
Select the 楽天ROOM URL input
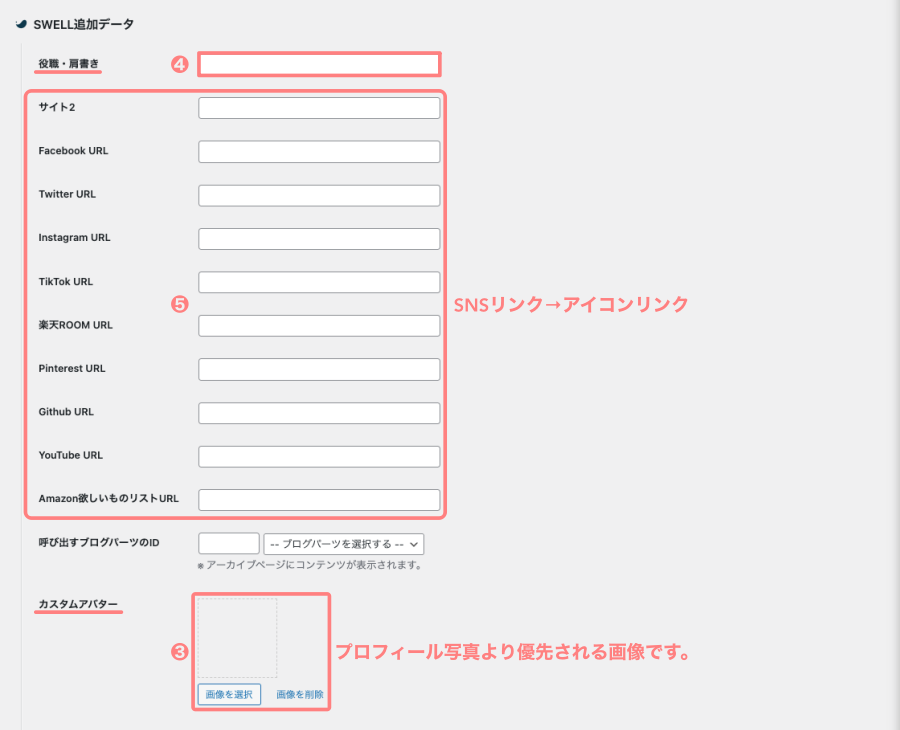[x=319, y=326]
